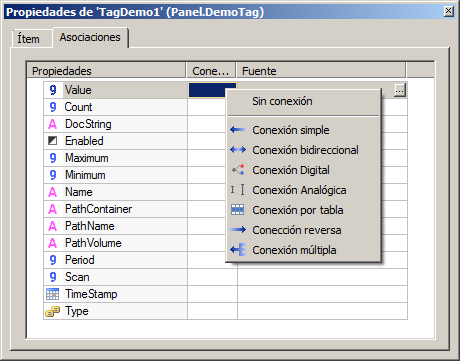
Task: Click the Cone... column header
Action: point(211,71)
